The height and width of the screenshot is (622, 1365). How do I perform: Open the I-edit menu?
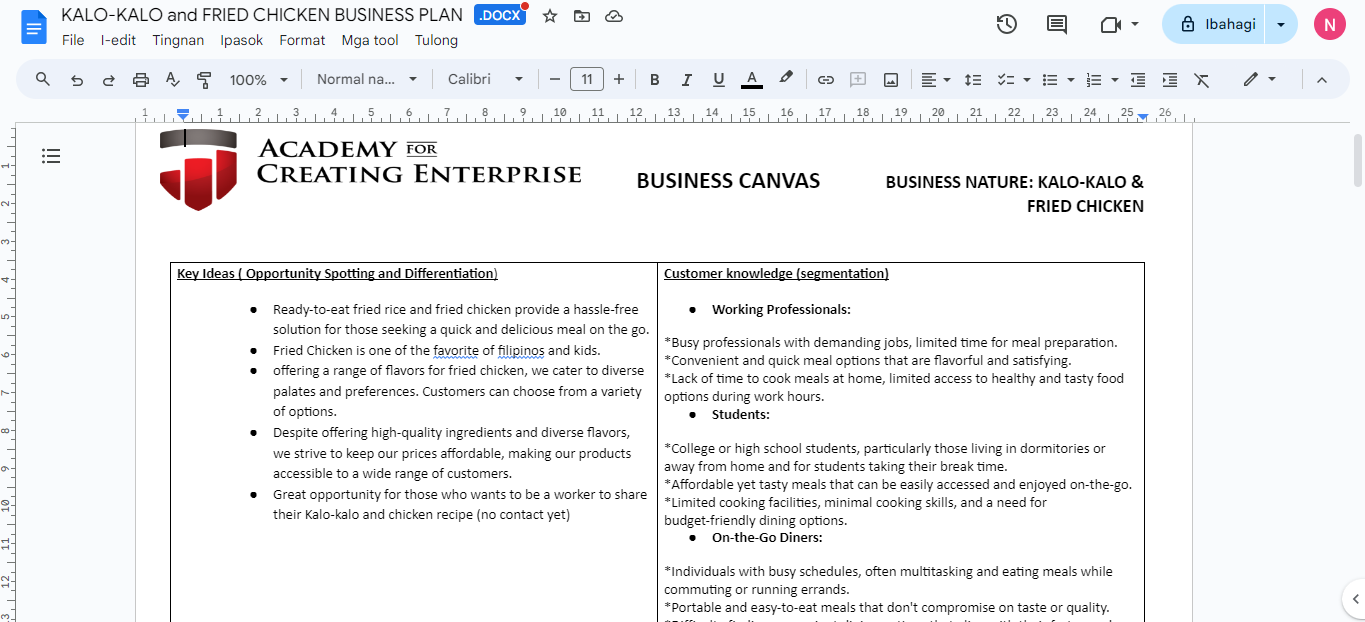click(x=118, y=40)
